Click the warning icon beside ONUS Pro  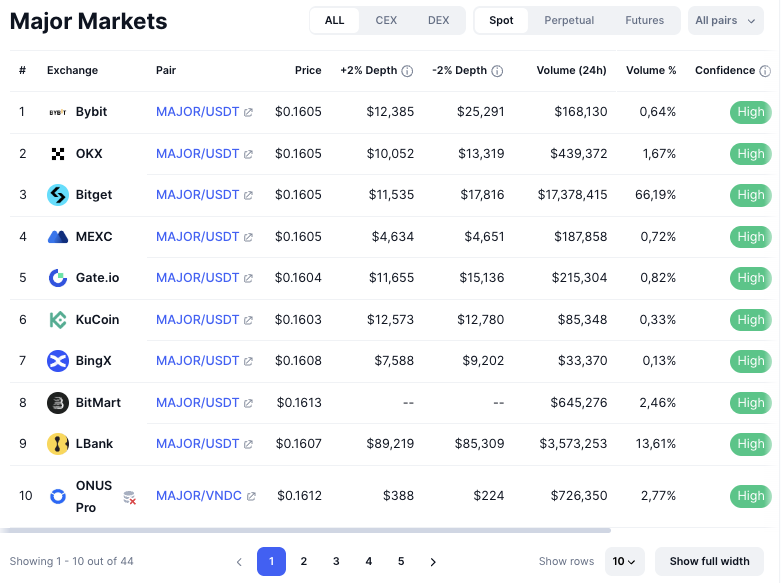[130, 497]
